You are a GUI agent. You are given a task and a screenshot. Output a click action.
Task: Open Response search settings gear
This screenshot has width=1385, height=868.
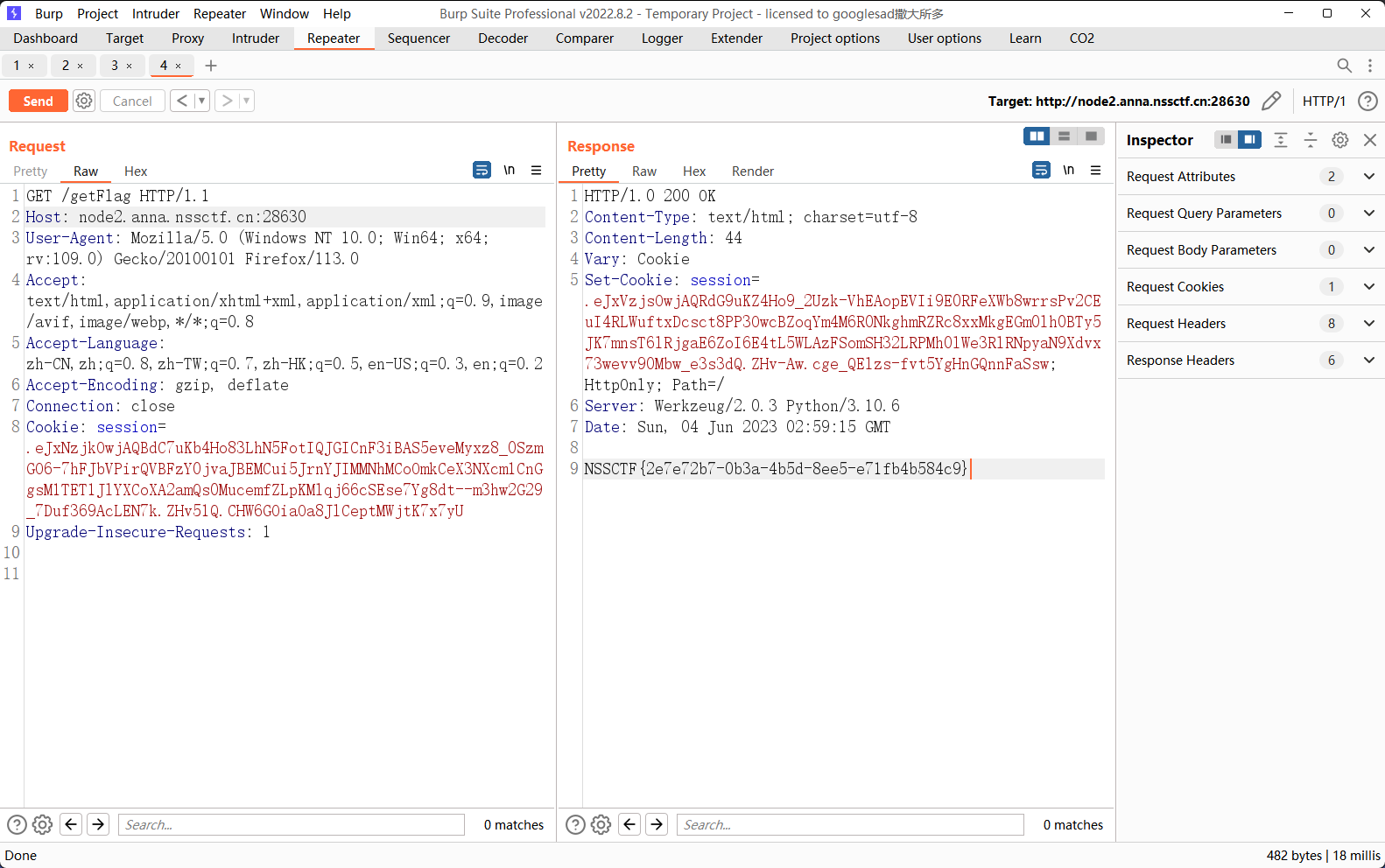(601, 824)
